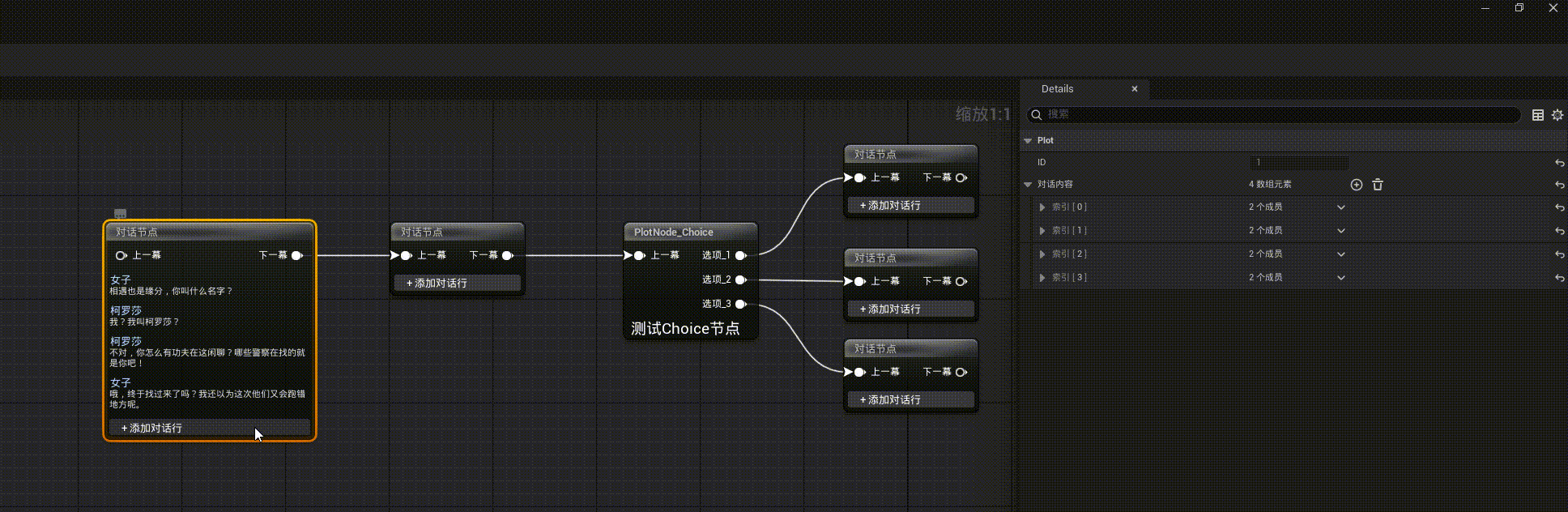This screenshot has width=1568, height=512.
Task: Collapse the Plot category
Action: pos(1028,141)
